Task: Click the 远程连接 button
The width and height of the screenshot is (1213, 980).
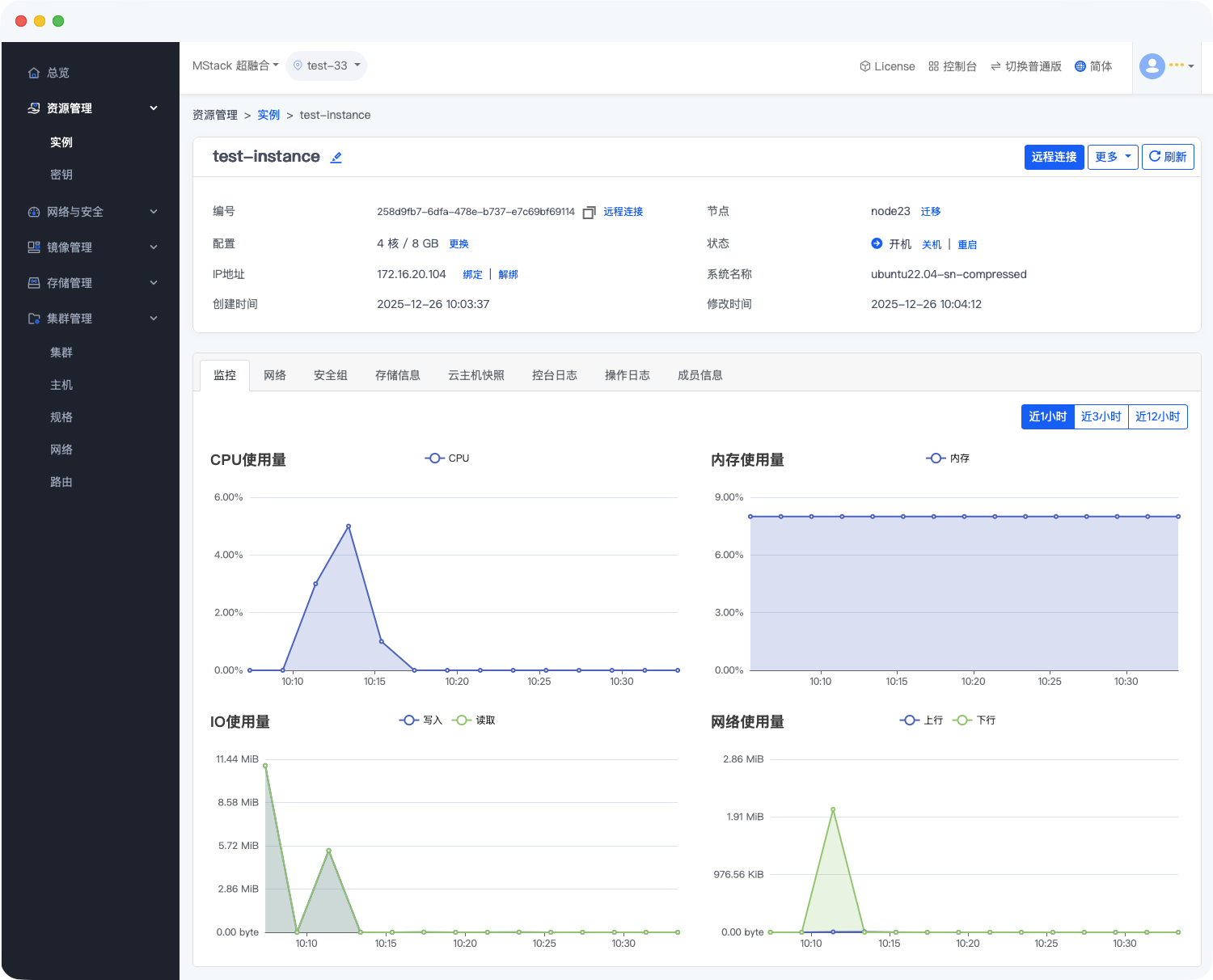Action: pyautogui.click(x=1053, y=157)
